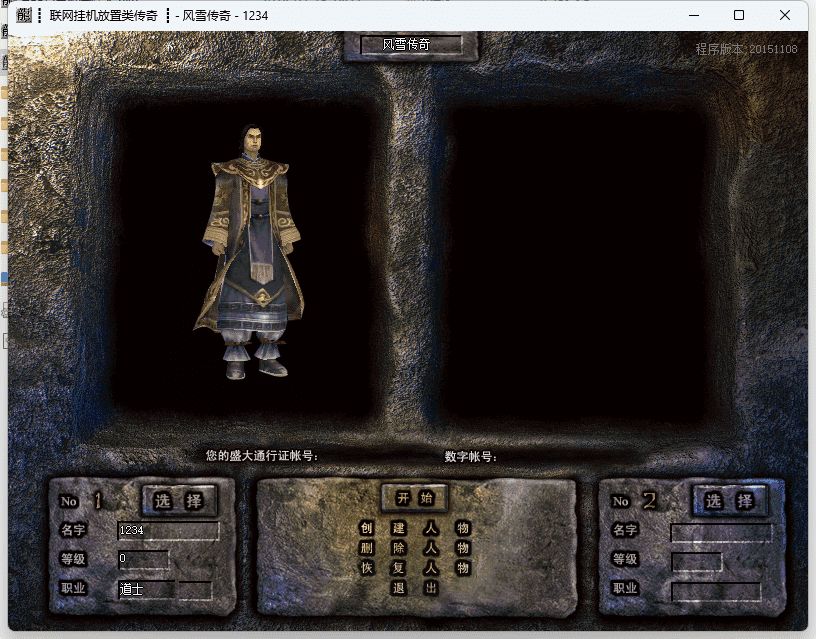816x639 pixels.
Task: Select 恢复人物 to restore a character
Action: pos(415,568)
